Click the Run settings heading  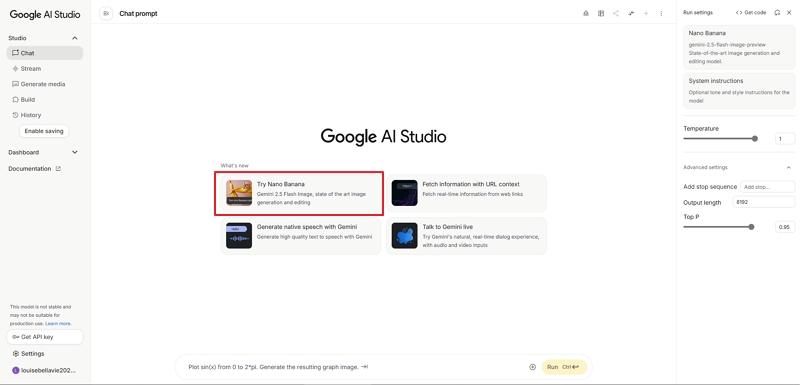click(x=698, y=13)
